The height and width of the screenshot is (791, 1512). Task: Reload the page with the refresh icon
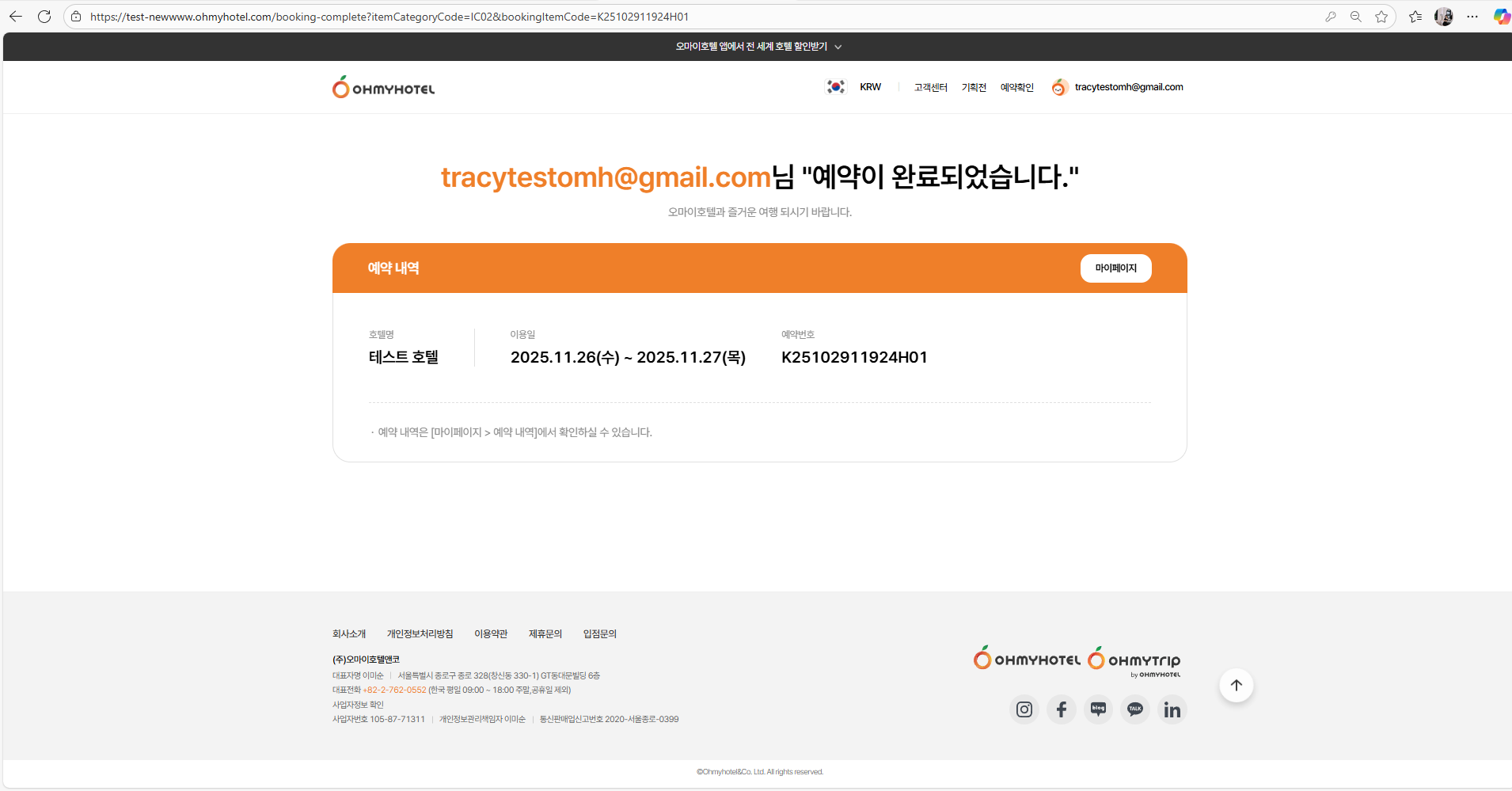[44, 17]
